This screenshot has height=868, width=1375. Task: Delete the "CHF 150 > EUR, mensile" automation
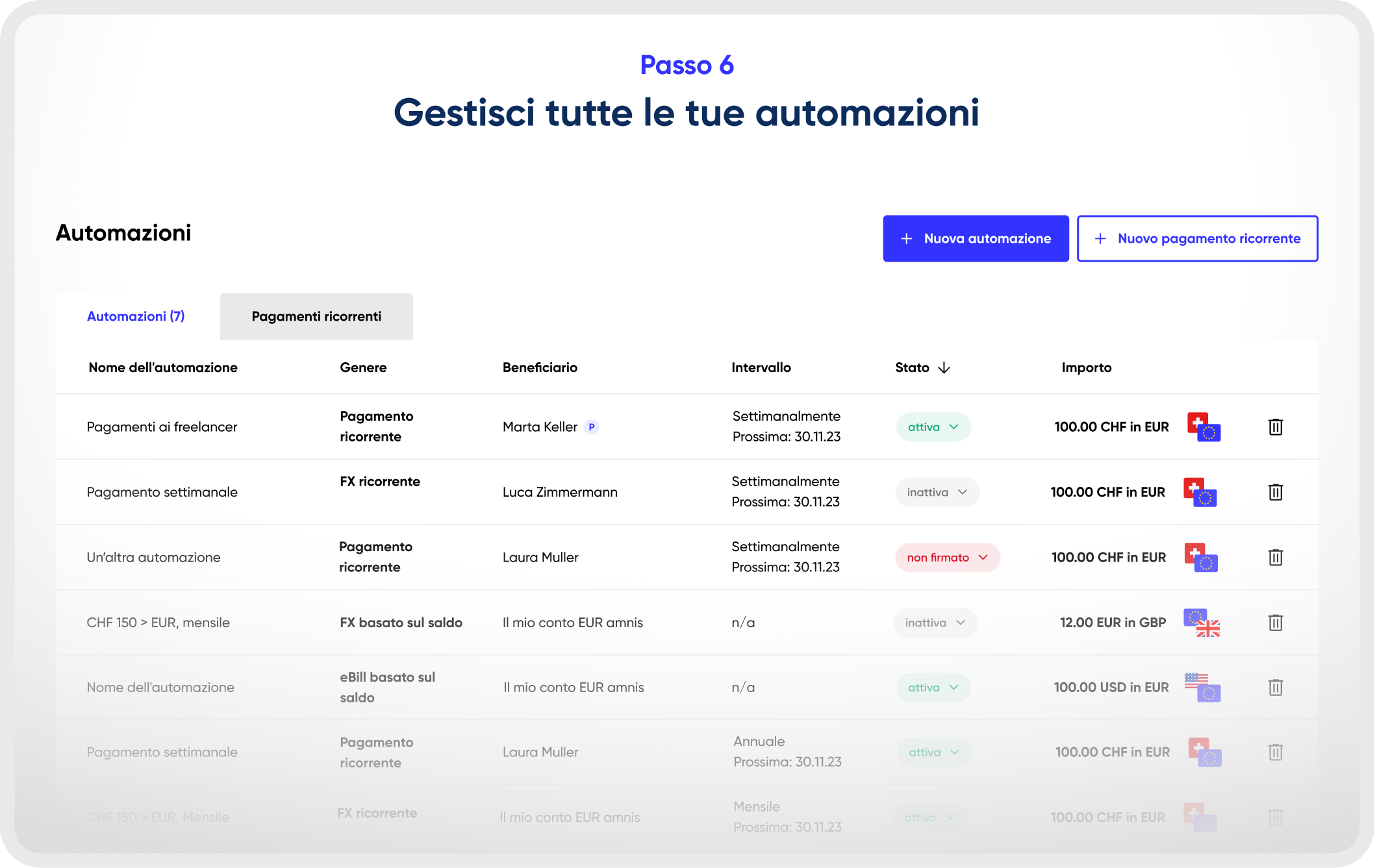[1275, 623]
